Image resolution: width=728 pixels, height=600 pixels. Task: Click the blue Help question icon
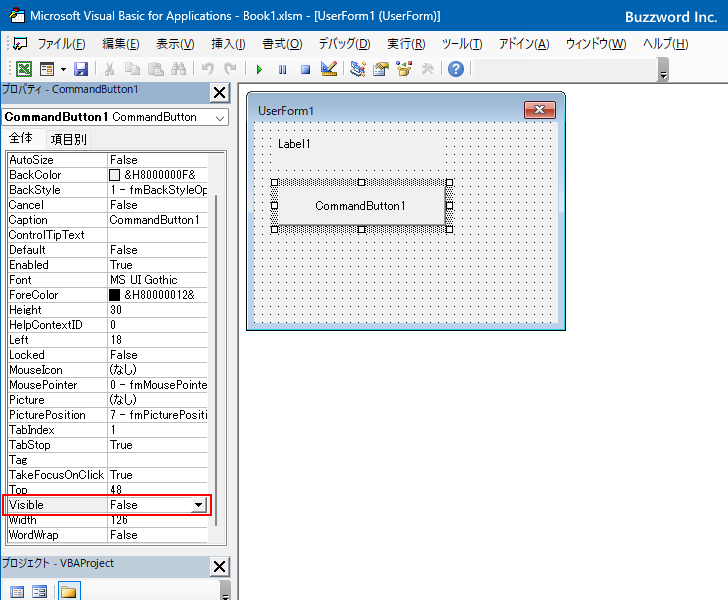click(456, 69)
